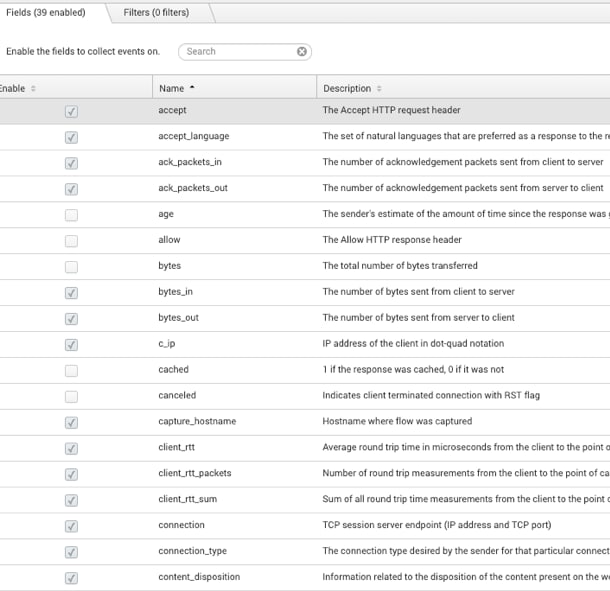The image size is (610, 591).
Task: Select the capture_hostname field name
Action: [x=197, y=421]
